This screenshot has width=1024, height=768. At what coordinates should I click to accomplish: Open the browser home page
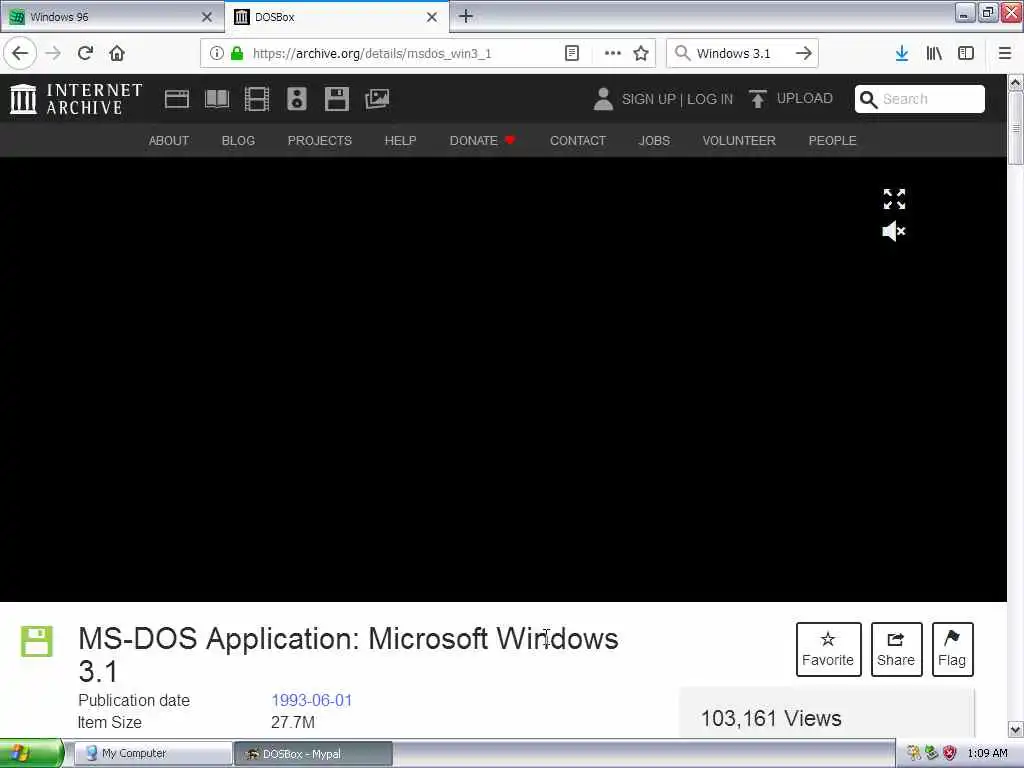(x=117, y=54)
